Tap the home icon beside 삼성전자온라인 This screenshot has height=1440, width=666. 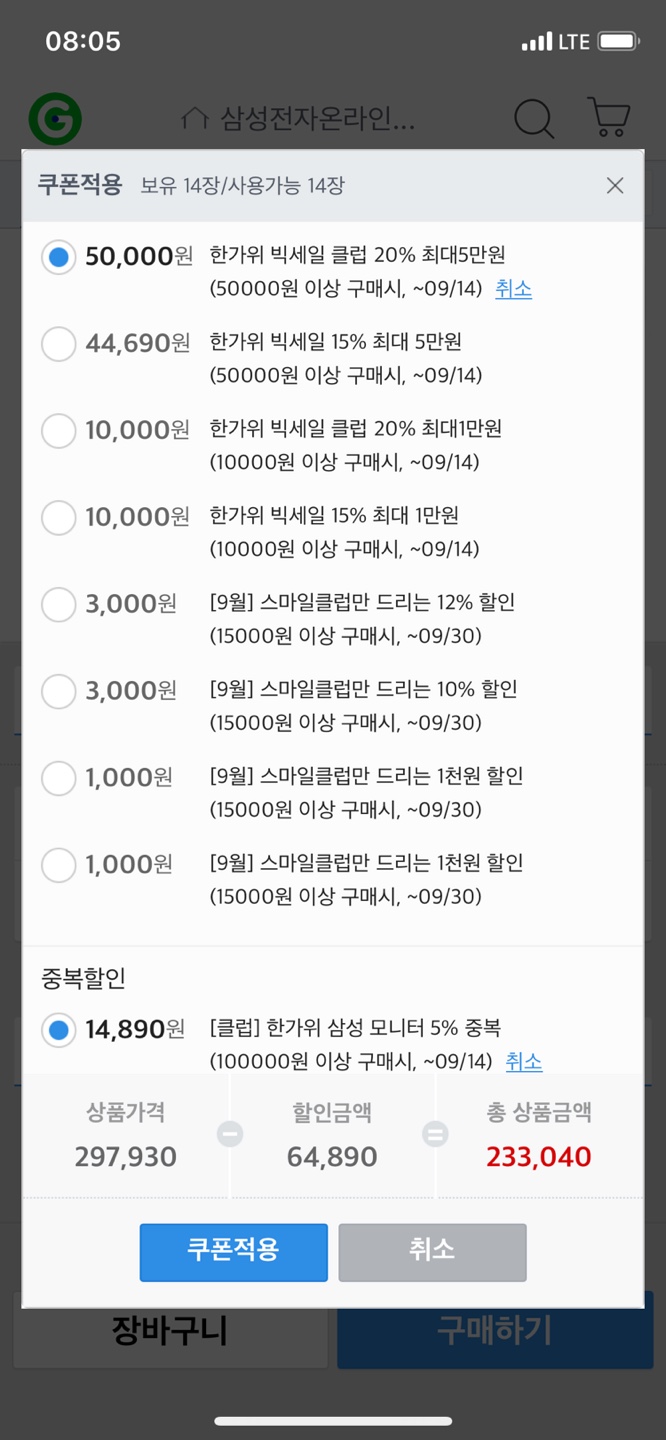pyautogui.click(x=195, y=120)
